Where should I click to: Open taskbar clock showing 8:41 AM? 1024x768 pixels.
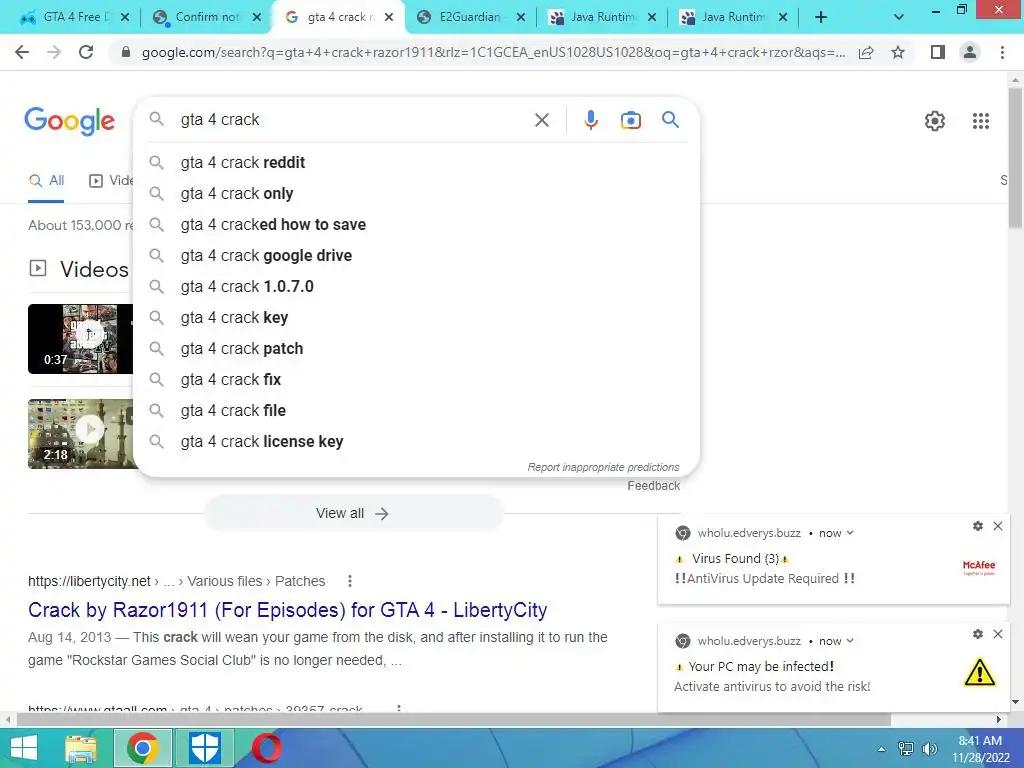coord(980,749)
